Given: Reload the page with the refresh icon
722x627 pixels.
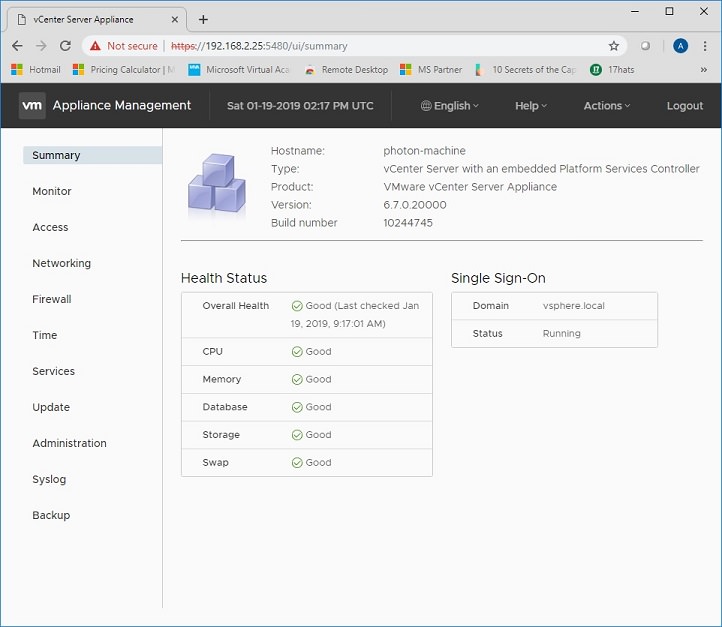Looking at the screenshot, I should click(x=65, y=46).
